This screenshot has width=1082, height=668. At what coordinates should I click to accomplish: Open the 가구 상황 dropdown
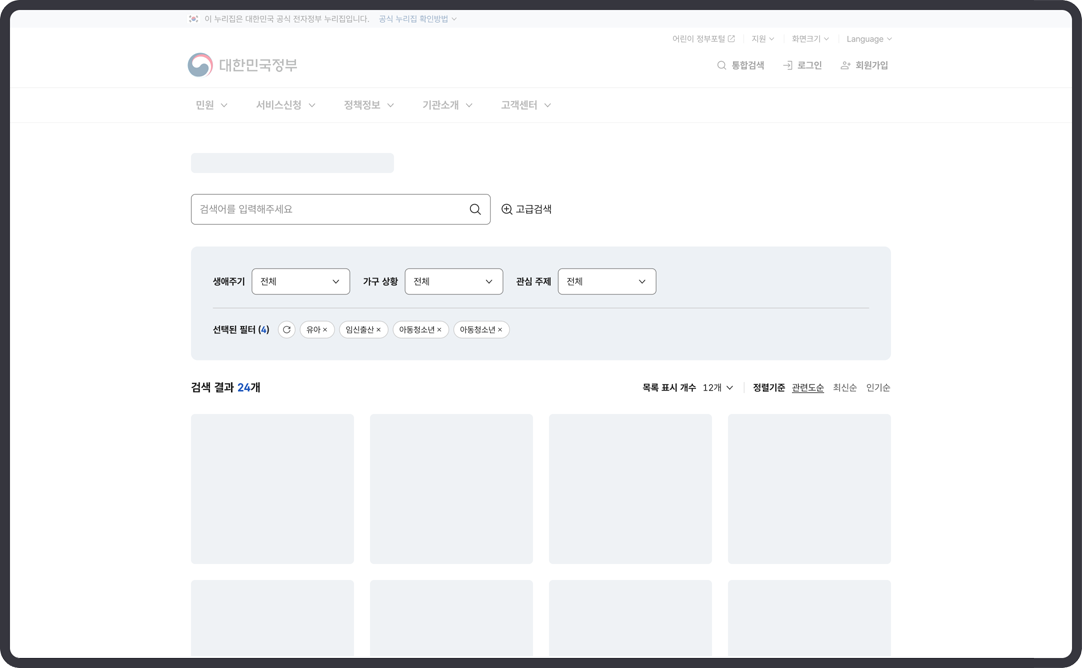click(453, 282)
